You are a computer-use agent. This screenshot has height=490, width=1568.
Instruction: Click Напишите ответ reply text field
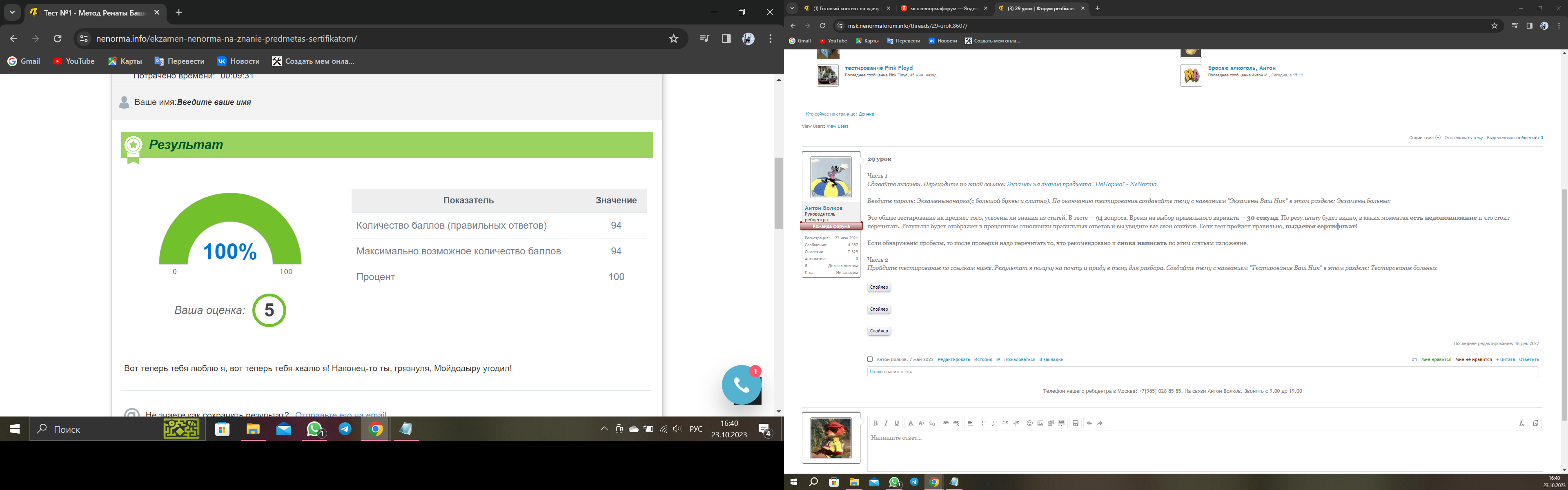1205,450
